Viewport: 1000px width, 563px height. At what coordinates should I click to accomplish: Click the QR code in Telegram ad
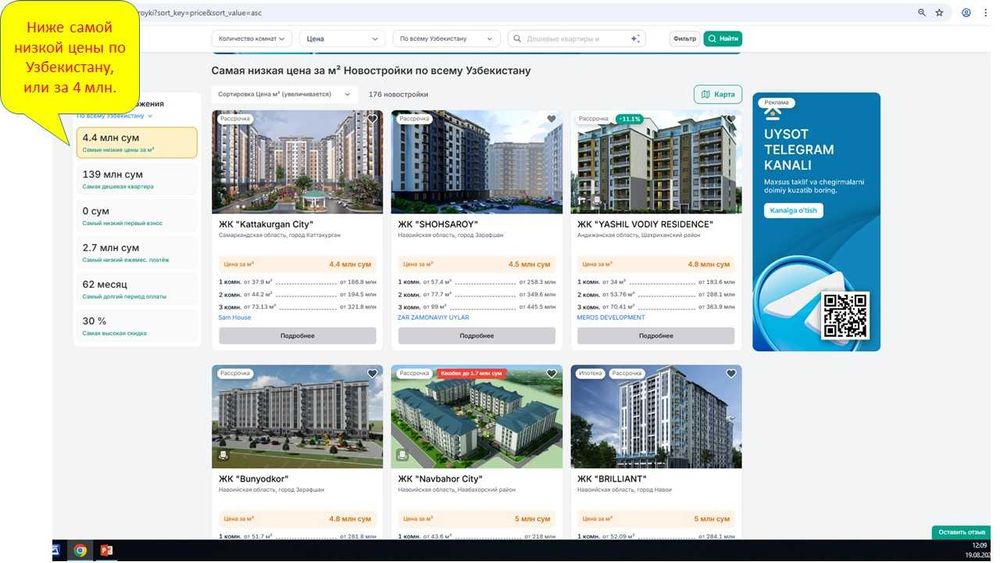pyautogui.click(x=845, y=316)
